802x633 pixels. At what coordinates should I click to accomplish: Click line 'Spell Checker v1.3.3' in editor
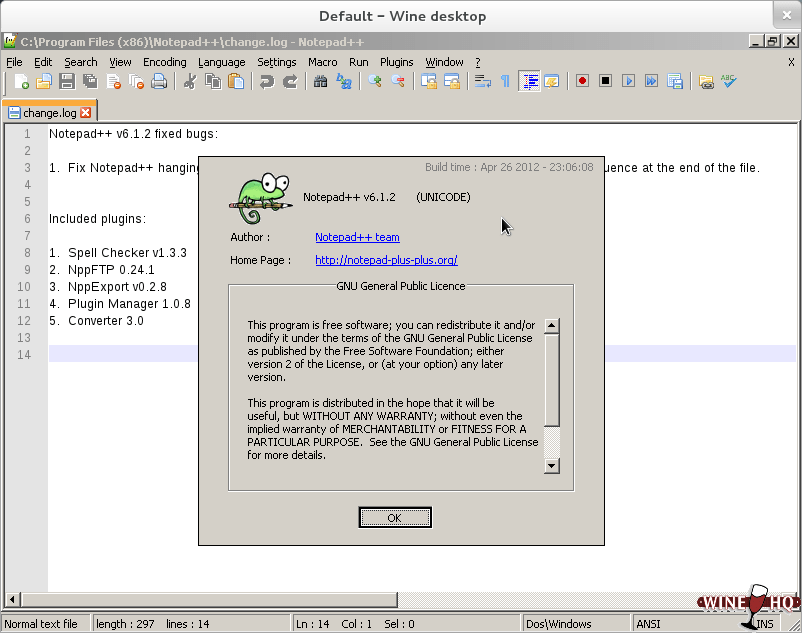click(127, 253)
